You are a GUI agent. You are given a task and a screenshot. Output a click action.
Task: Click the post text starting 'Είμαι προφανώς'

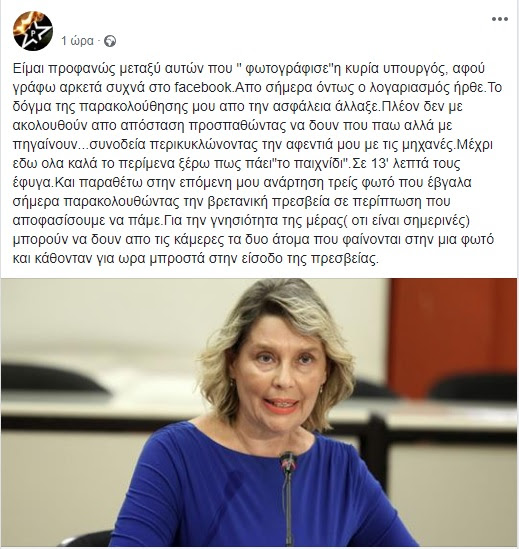click(257, 163)
